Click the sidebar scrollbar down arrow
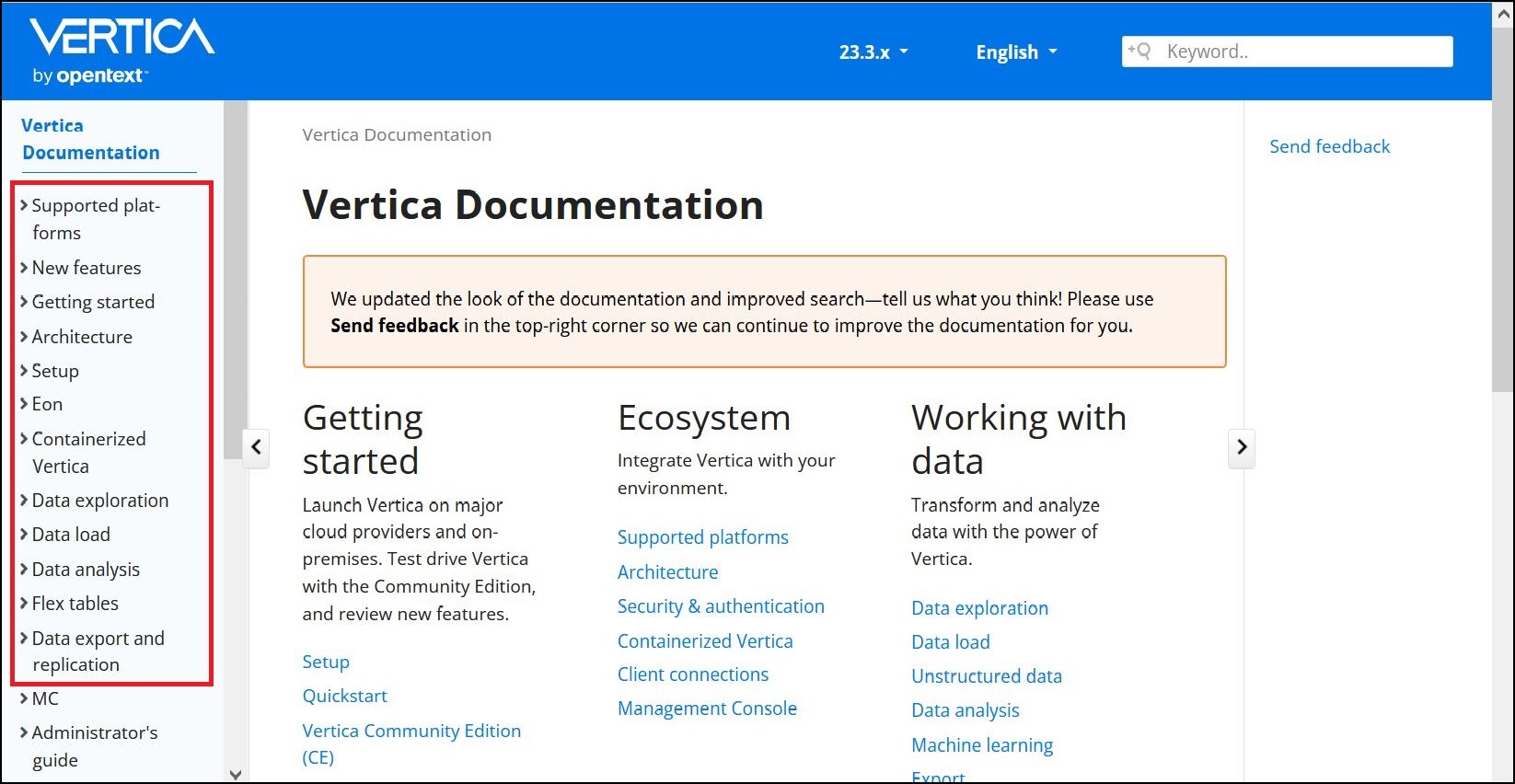This screenshot has height=784, width=1515. pos(236,774)
